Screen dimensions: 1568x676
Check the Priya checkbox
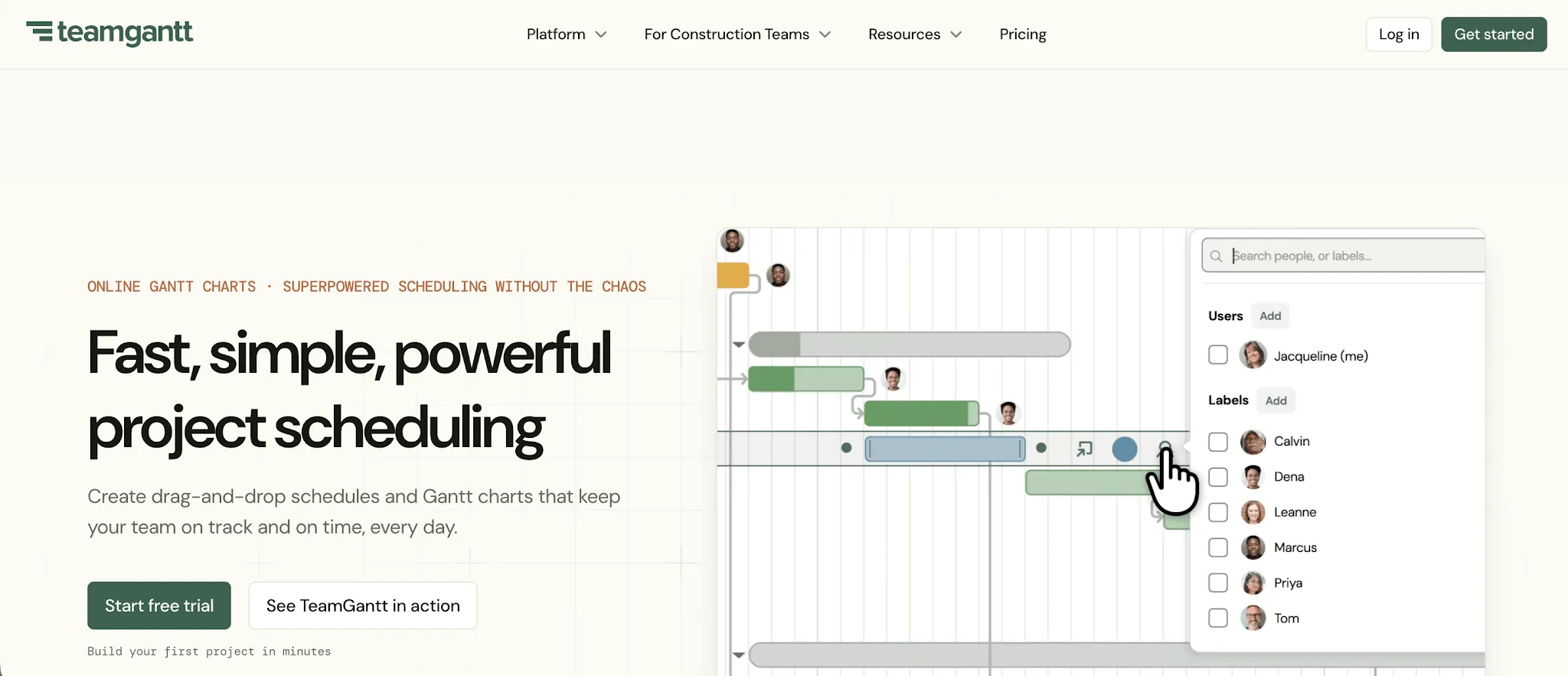point(1218,583)
